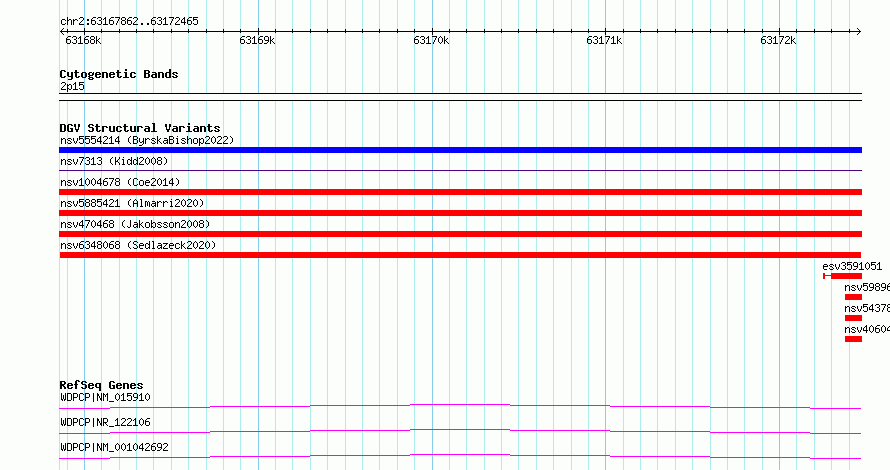Image resolution: width=890 pixels, height=470 pixels.
Task: Open the WDPCP|NR_122106 transcript label
Action: pos(105,422)
